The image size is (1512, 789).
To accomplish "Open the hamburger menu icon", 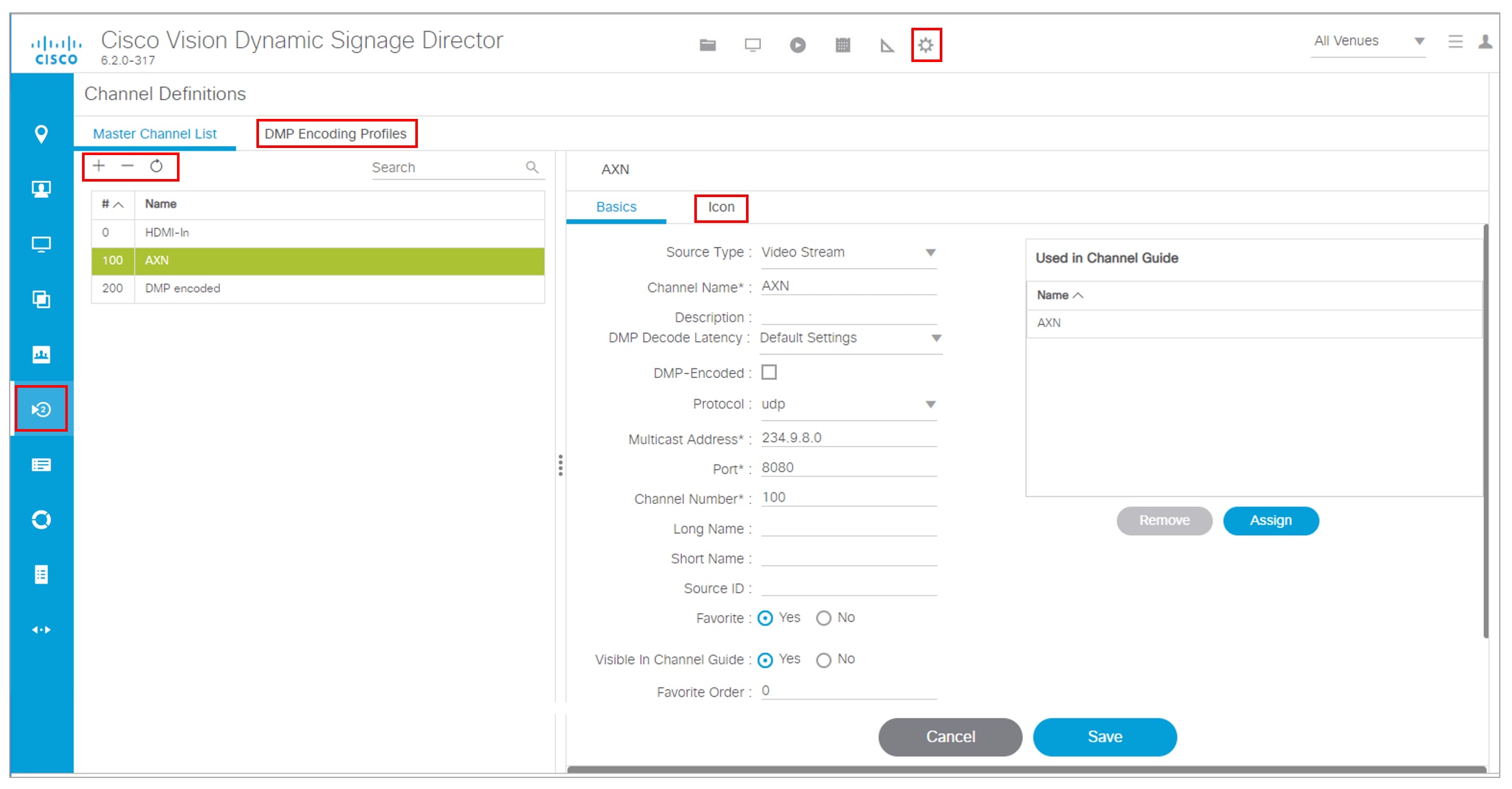I will [1455, 42].
